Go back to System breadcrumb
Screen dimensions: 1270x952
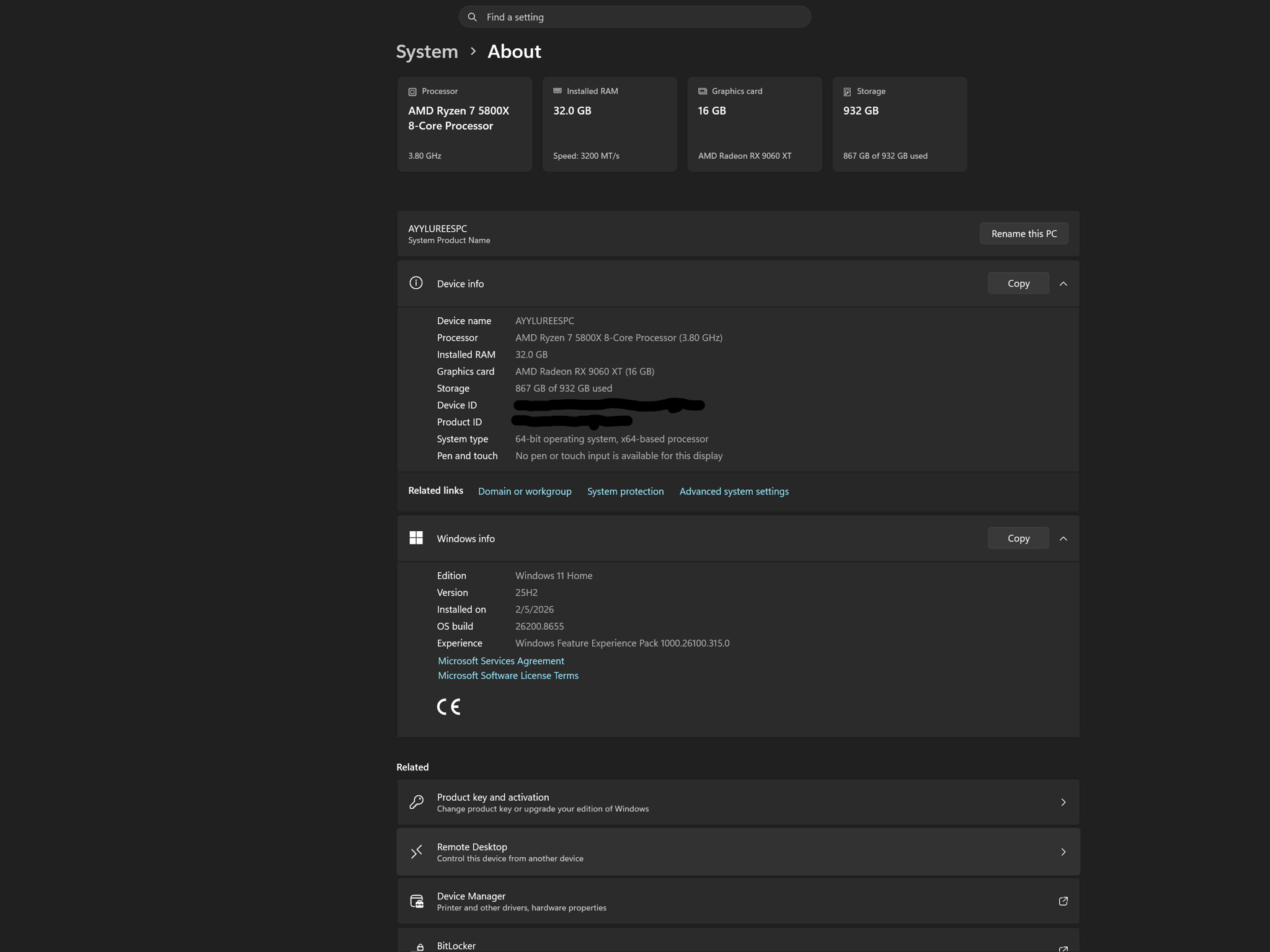(x=427, y=51)
